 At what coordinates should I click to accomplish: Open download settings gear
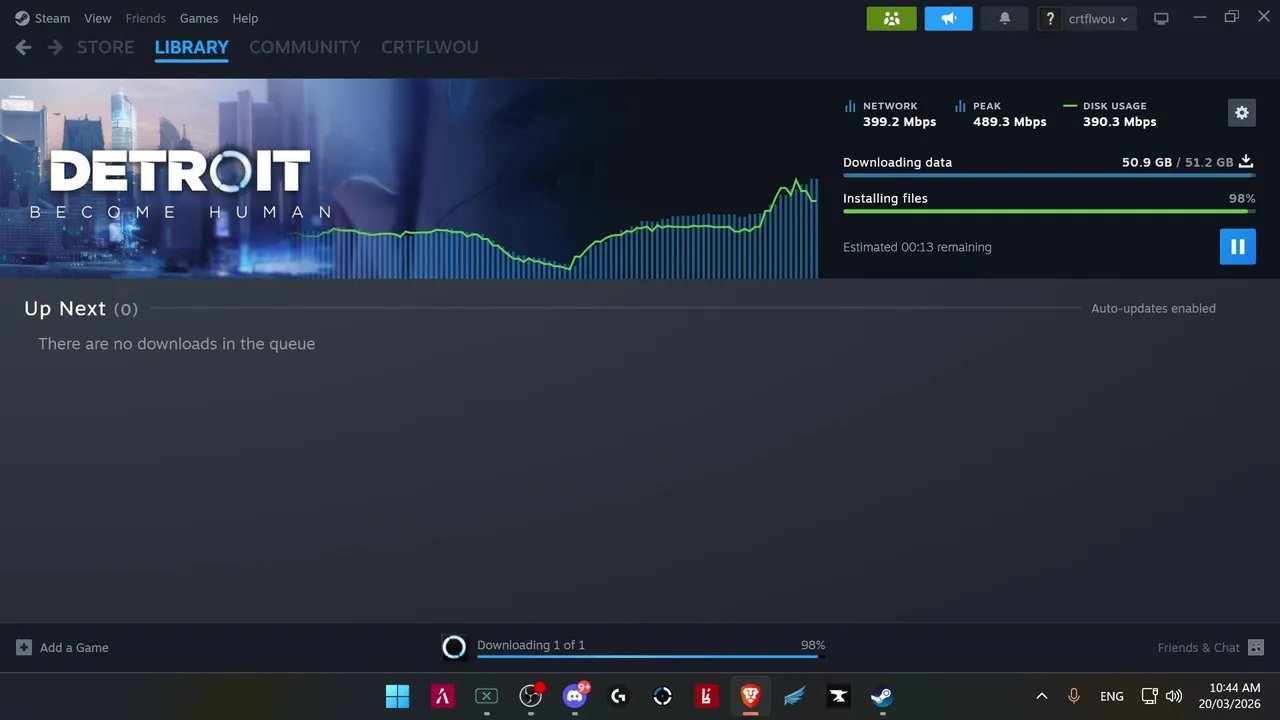point(1242,113)
